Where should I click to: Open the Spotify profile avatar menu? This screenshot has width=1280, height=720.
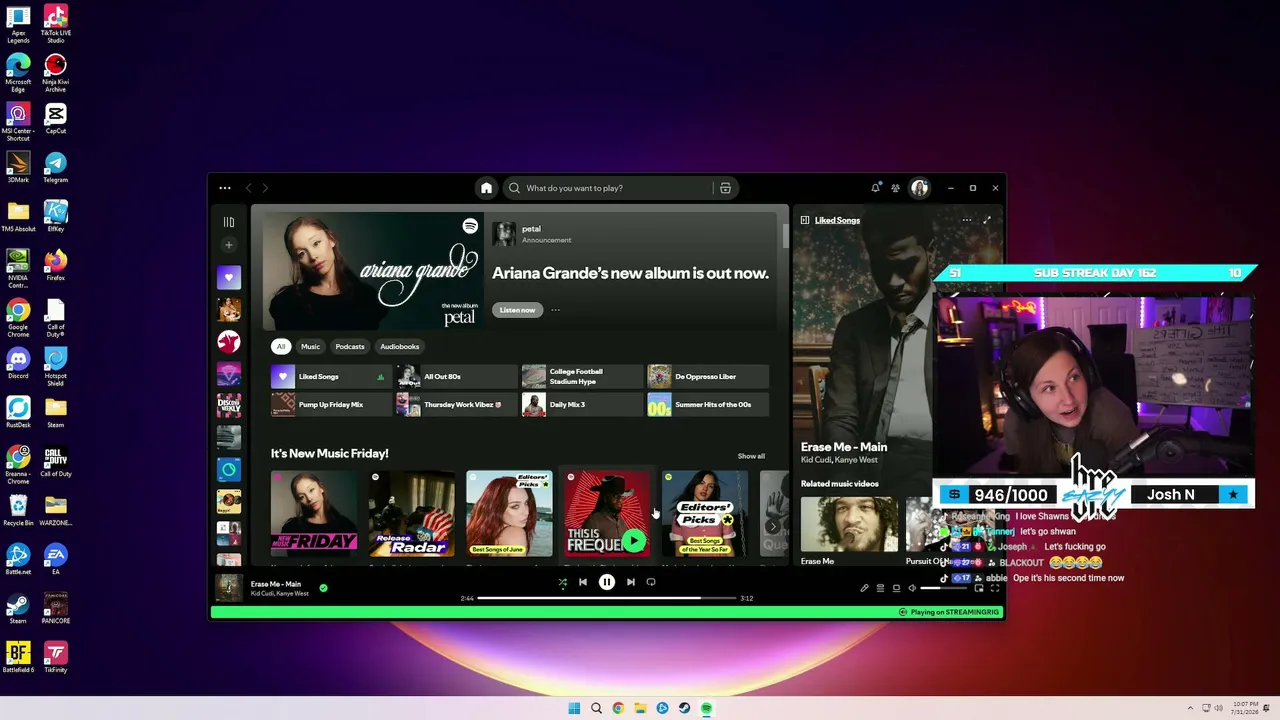(x=919, y=188)
